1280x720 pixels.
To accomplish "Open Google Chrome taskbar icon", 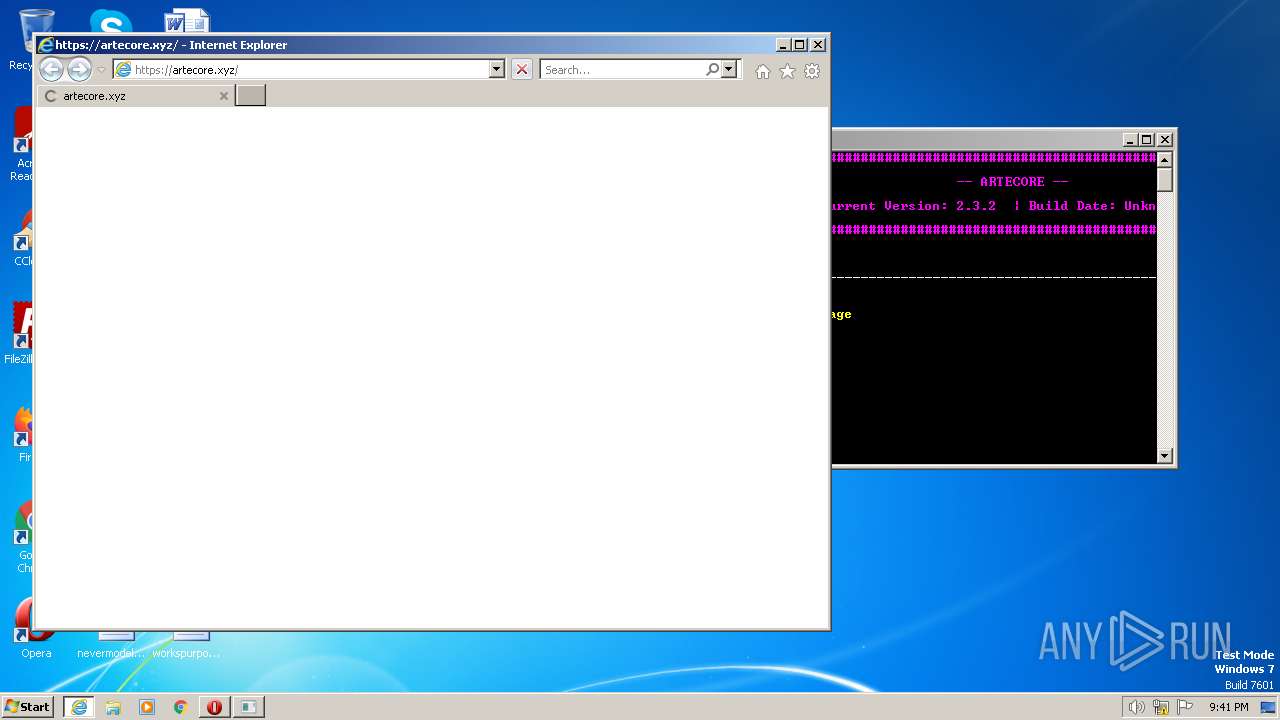I will pyautogui.click(x=181, y=707).
